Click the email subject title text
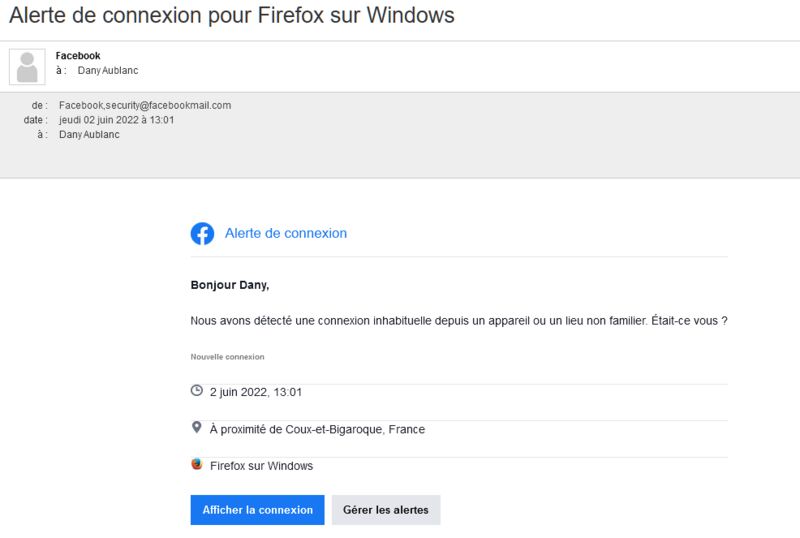This screenshot has height=538, width=800. click(x=232, y=15)
